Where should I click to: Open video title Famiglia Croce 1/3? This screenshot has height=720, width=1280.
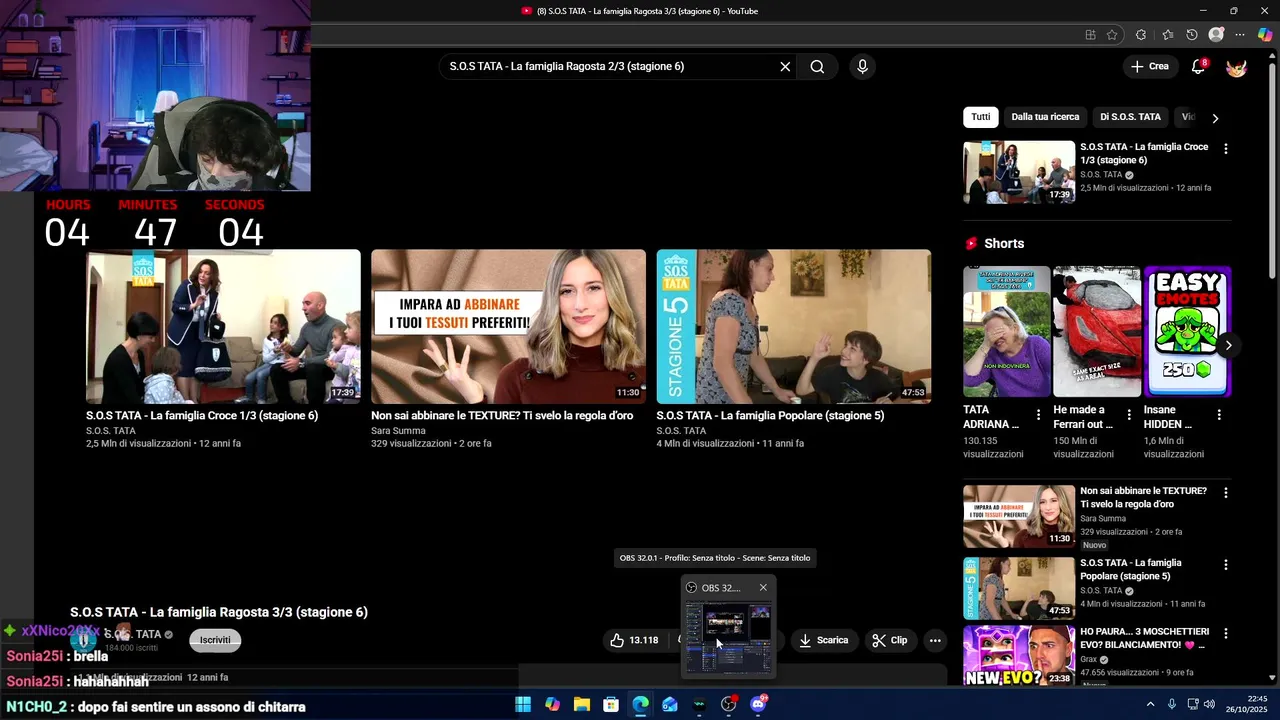point(202,416)
